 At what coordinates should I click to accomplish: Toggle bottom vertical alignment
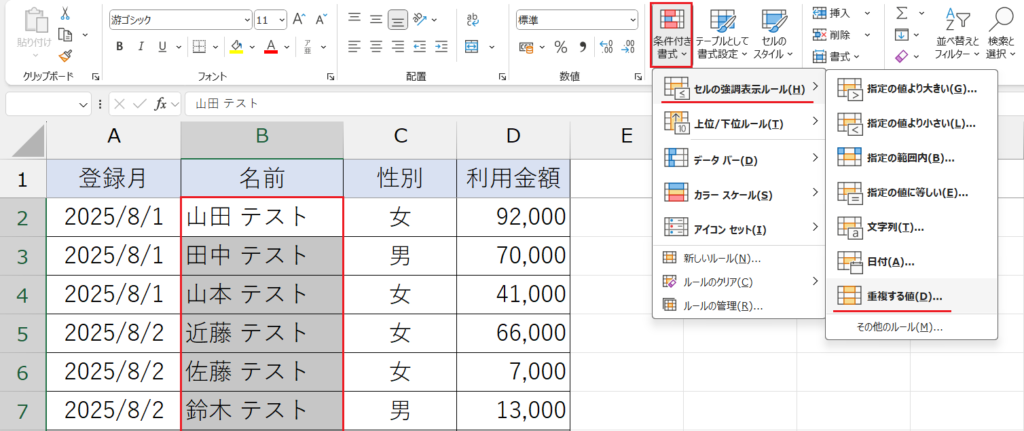point(397,20)
